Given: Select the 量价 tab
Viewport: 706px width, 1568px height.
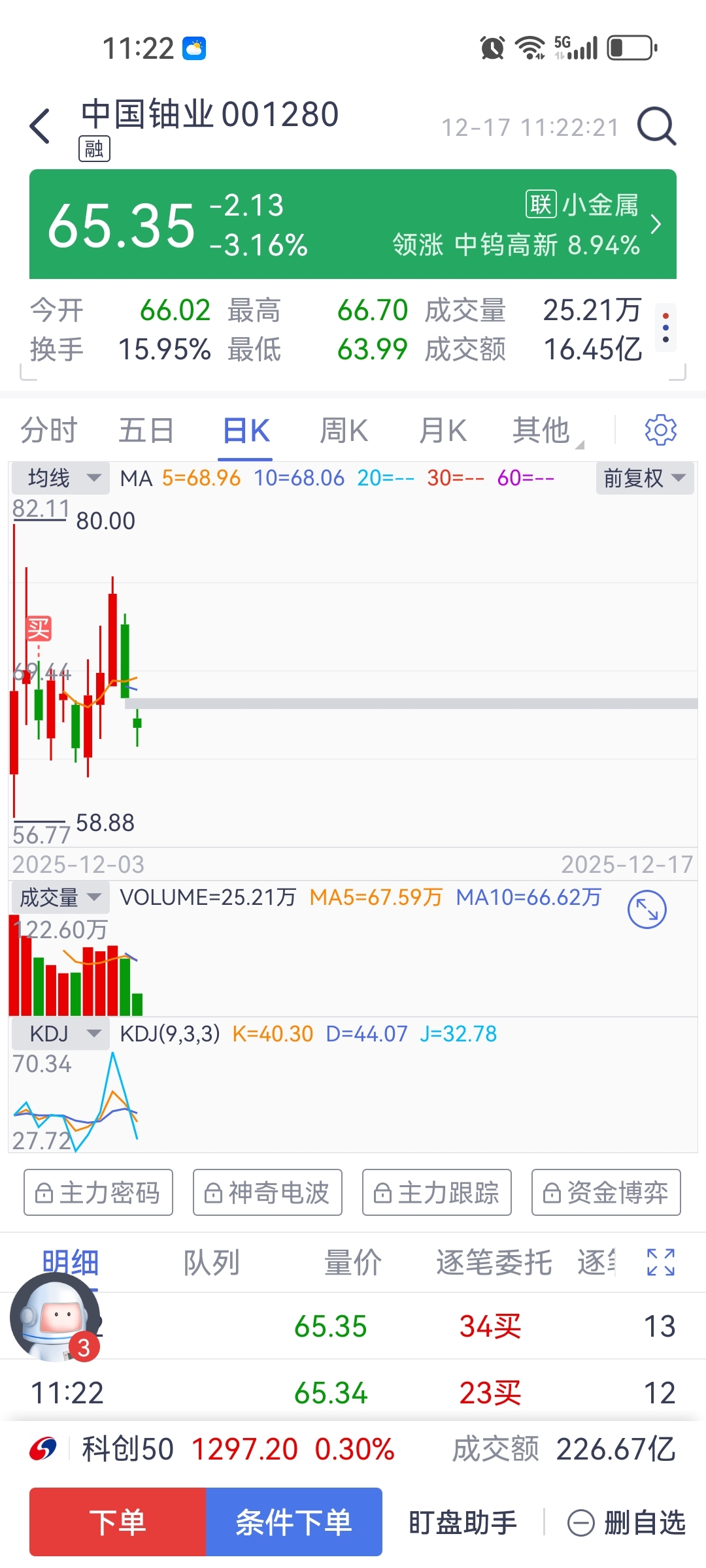Looking at the screenshot, I should click(x=353, y=1262).
